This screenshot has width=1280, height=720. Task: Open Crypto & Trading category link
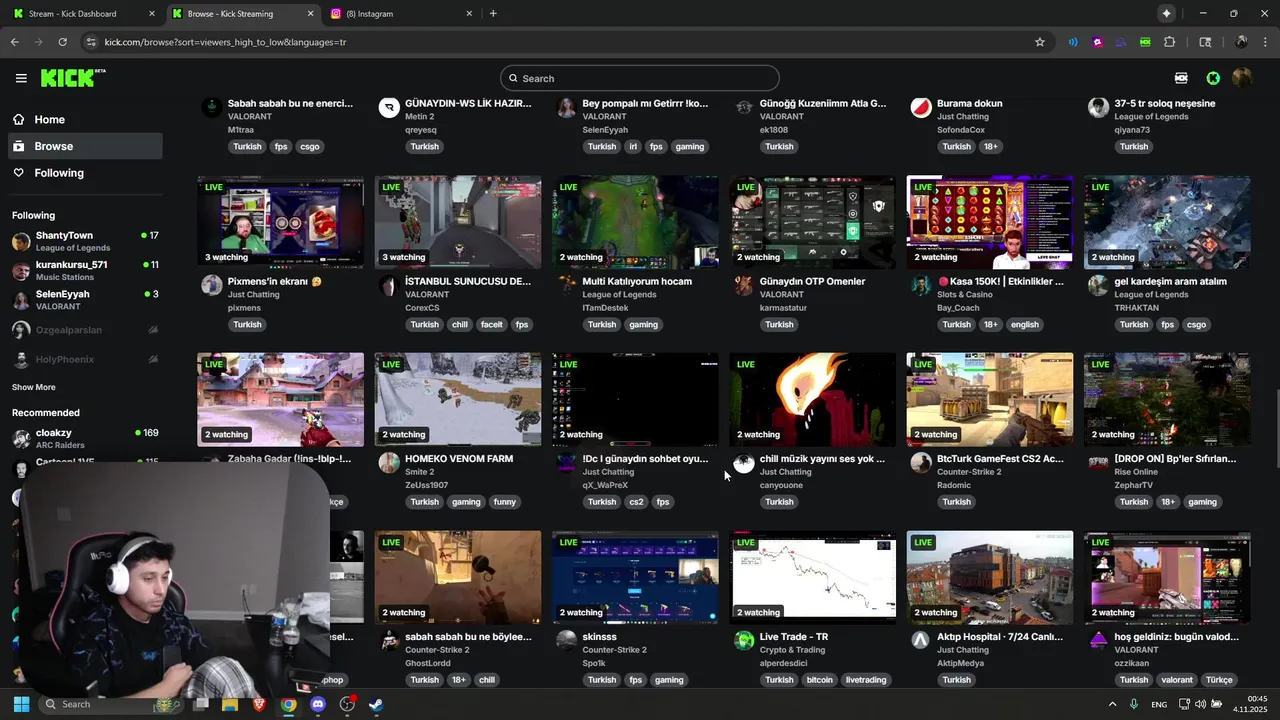tap(793, 650)
